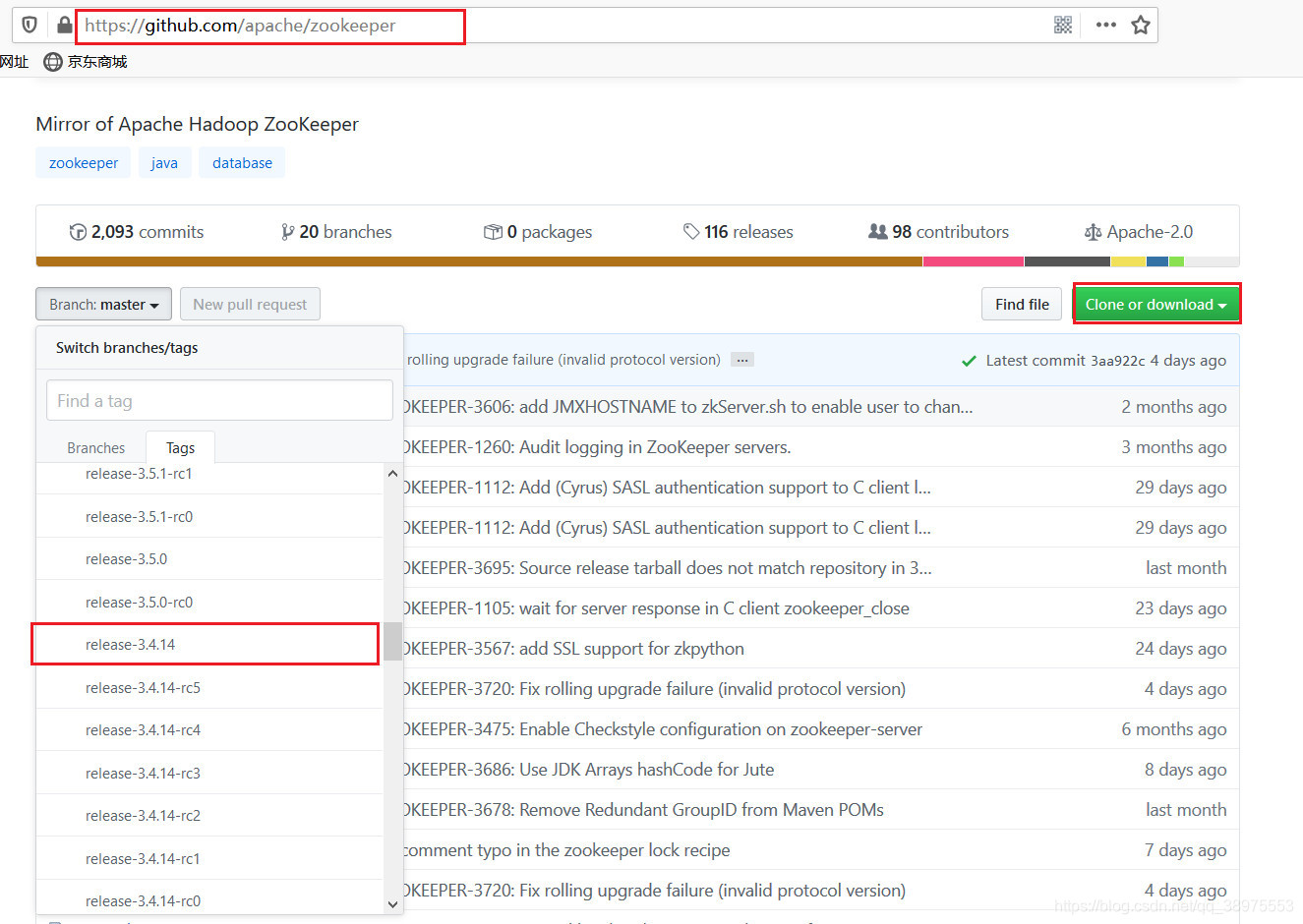Expand commit message ellipsis button
The width and height of the screenshot is (1303, 924).
pos(743,360)
